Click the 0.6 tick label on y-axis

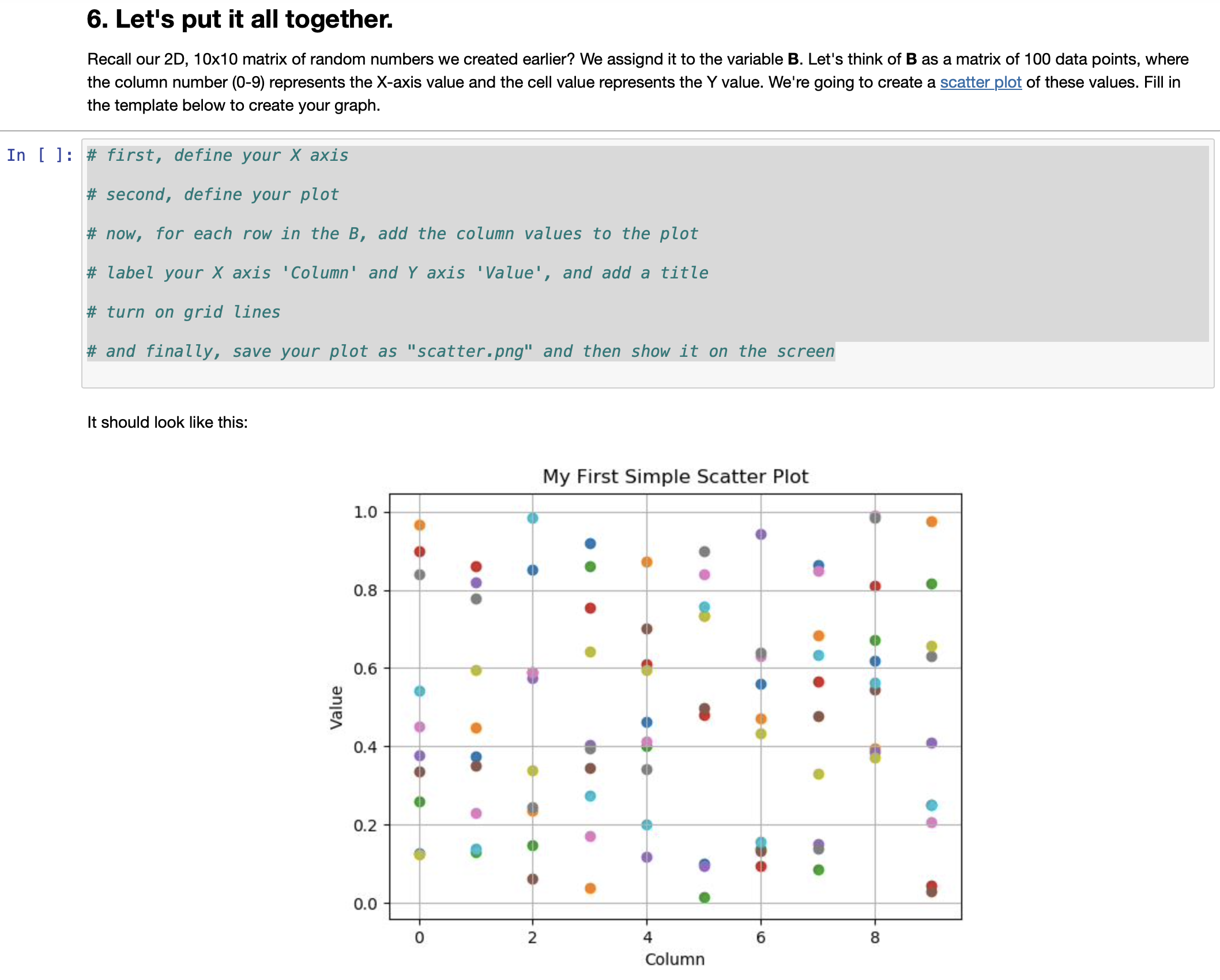[x=365, y=669]
